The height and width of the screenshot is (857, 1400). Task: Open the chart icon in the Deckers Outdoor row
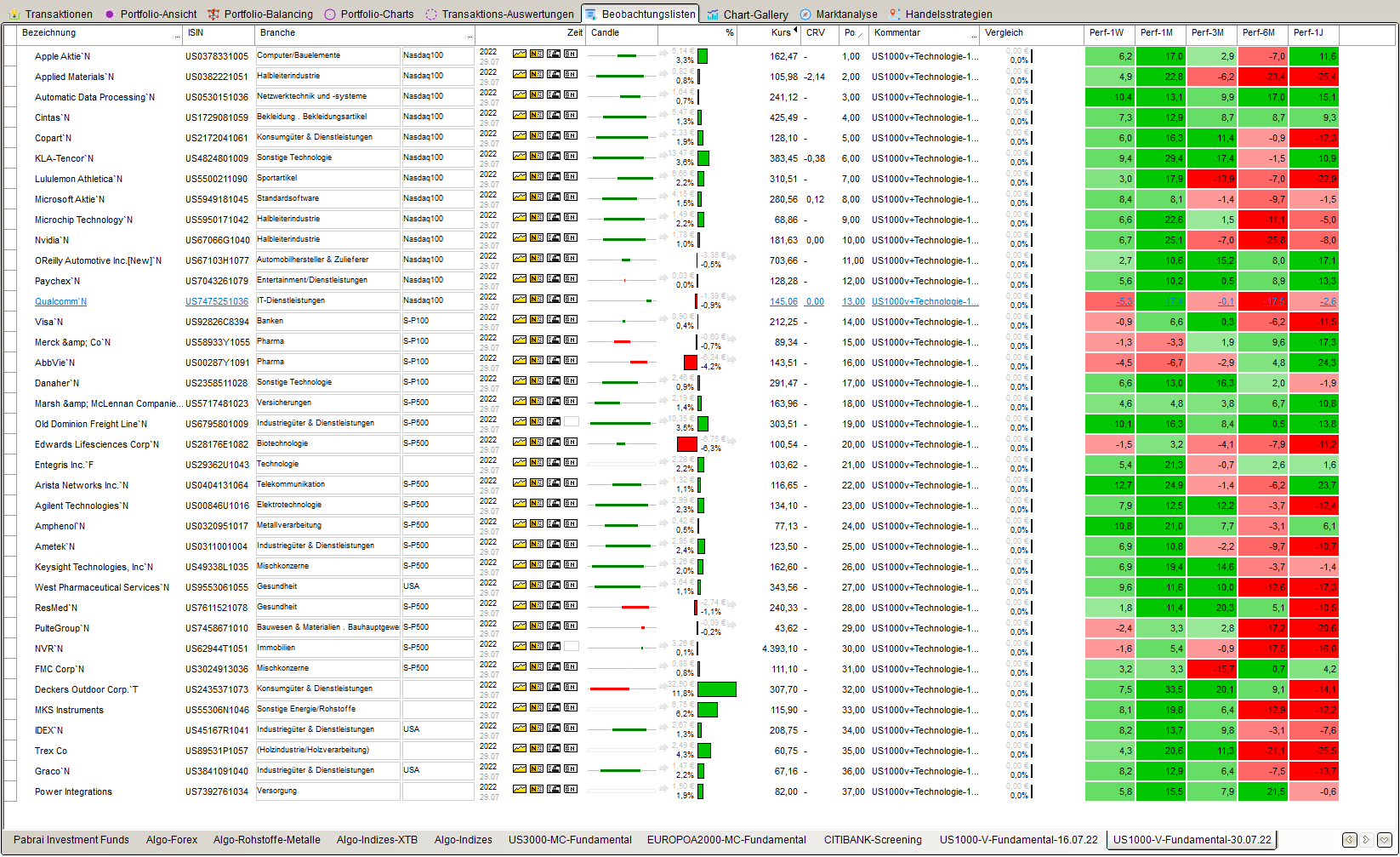click(x=520, y=687)
